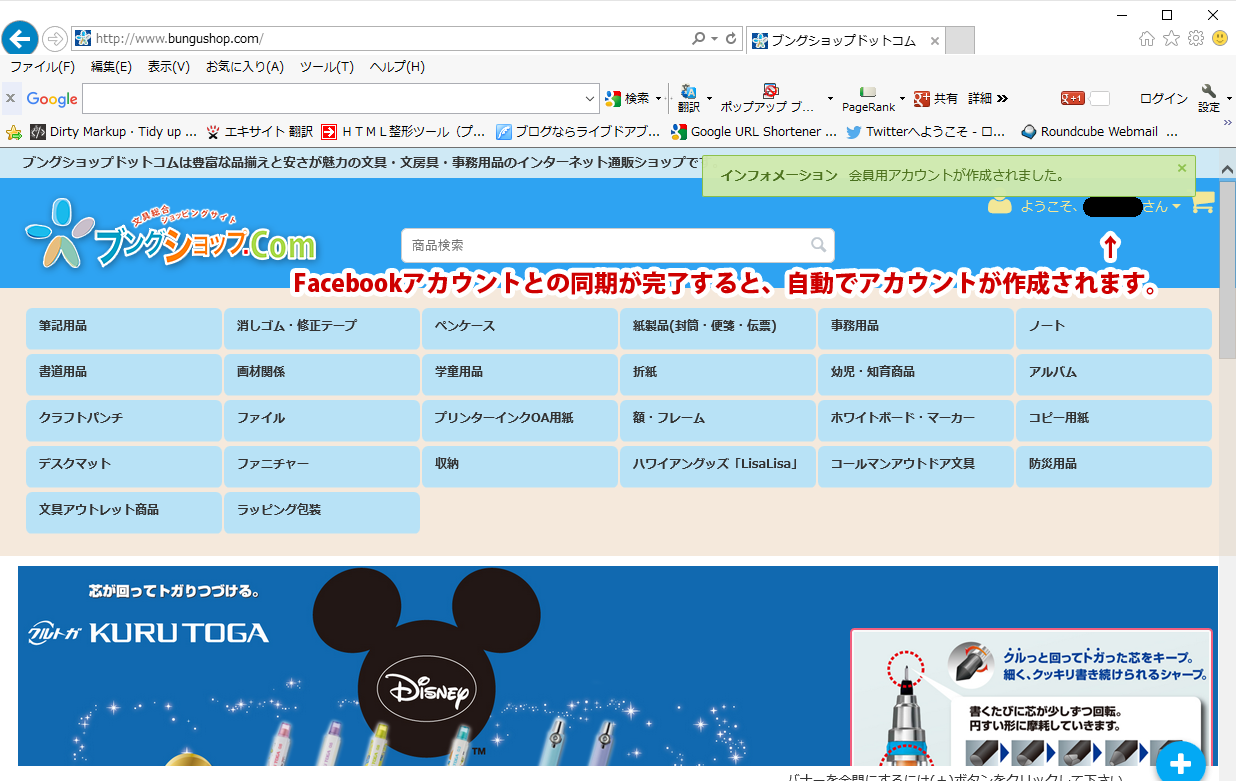Screen dimensions: 1236x781
Task: Open the browser Tools gear icon
Action: pos(1196,39)
